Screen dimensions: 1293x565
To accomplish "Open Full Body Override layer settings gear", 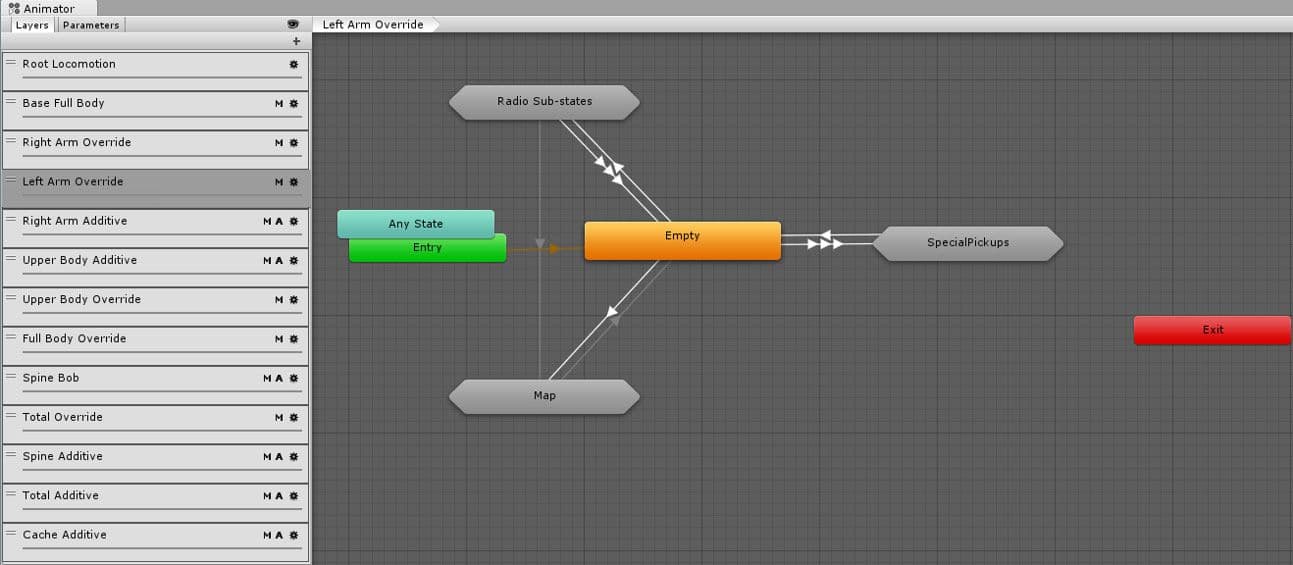I will pyautogui.click(x=294, y=339).
